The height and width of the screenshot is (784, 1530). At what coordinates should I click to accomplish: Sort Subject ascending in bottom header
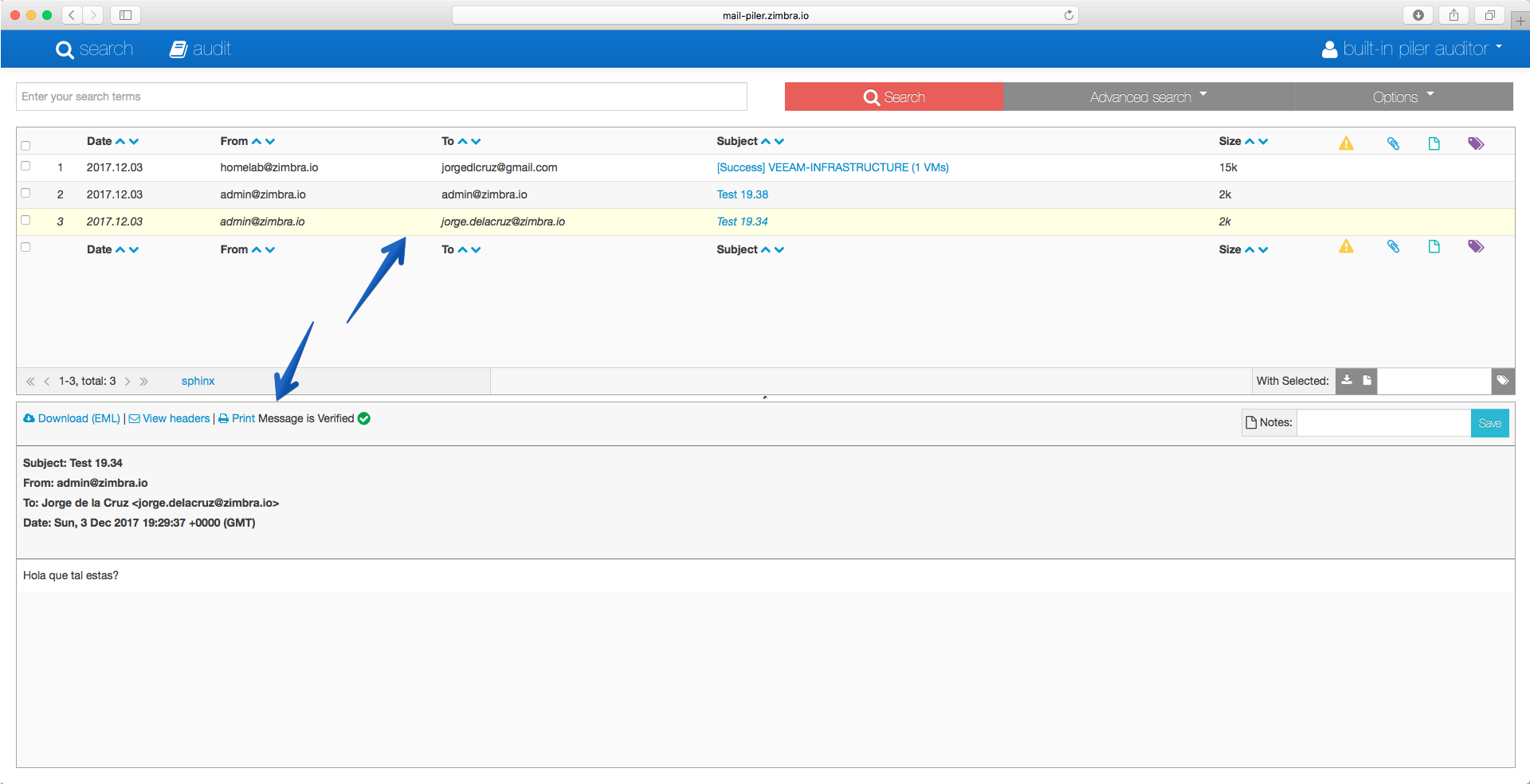[x=766, y=249]
